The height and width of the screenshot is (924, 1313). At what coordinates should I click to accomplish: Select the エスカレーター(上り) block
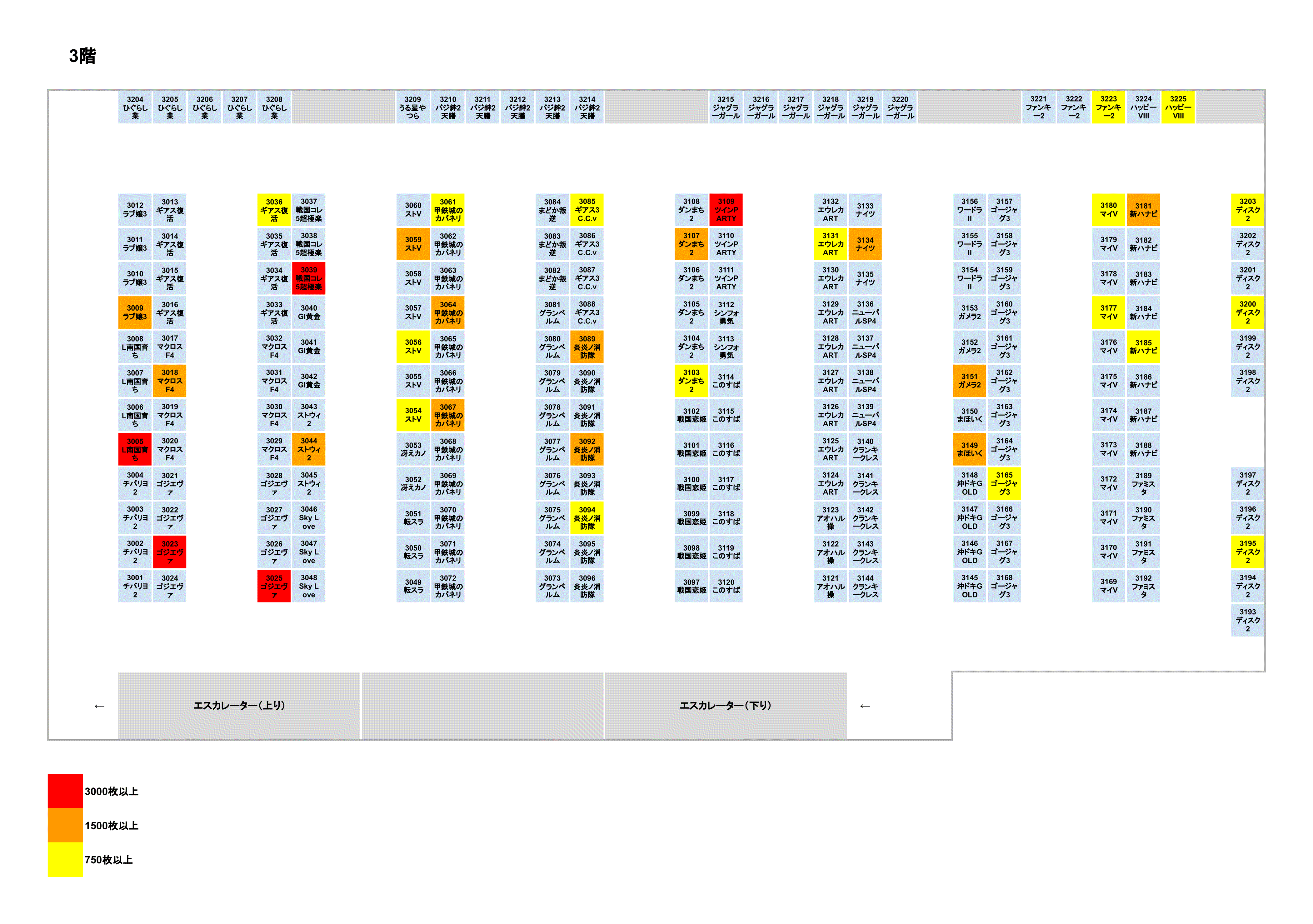(239, 706)
